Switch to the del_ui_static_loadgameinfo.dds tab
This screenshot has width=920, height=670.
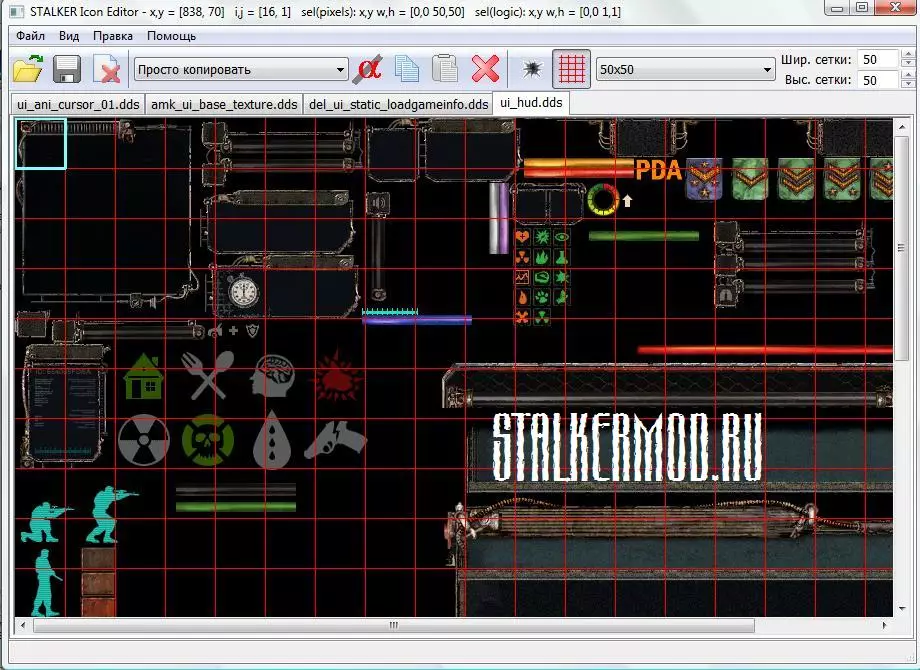(x=398, y=104)
